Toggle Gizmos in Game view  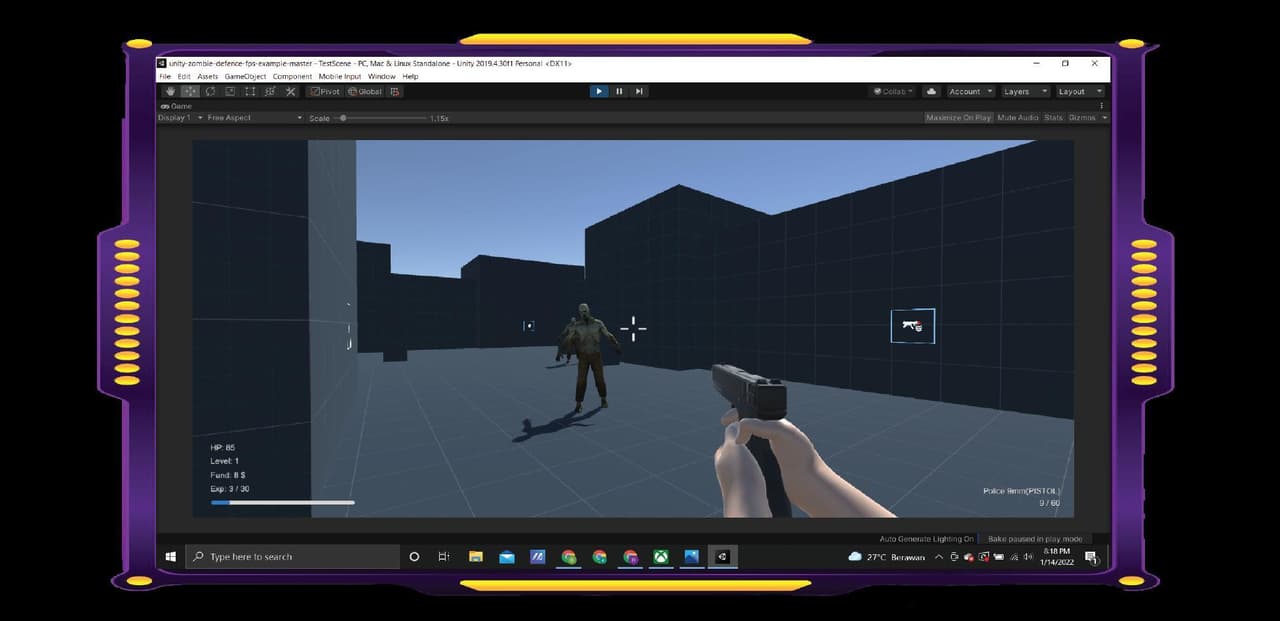(x=1082, y=118)
